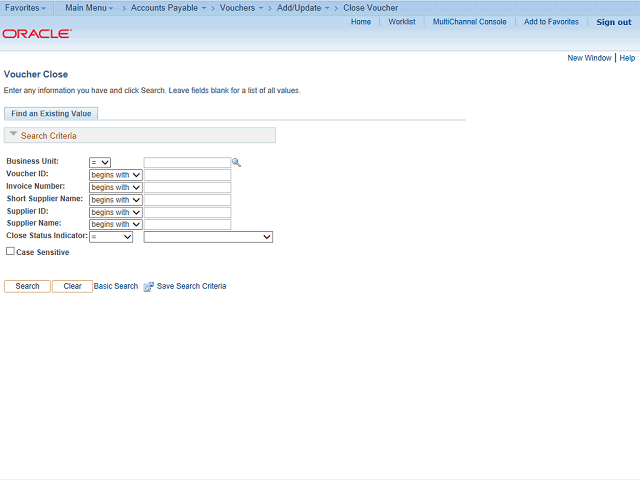Open Invoice Number operator dropdown
This screenshot has height=480, width=640.
coord(116,187)
